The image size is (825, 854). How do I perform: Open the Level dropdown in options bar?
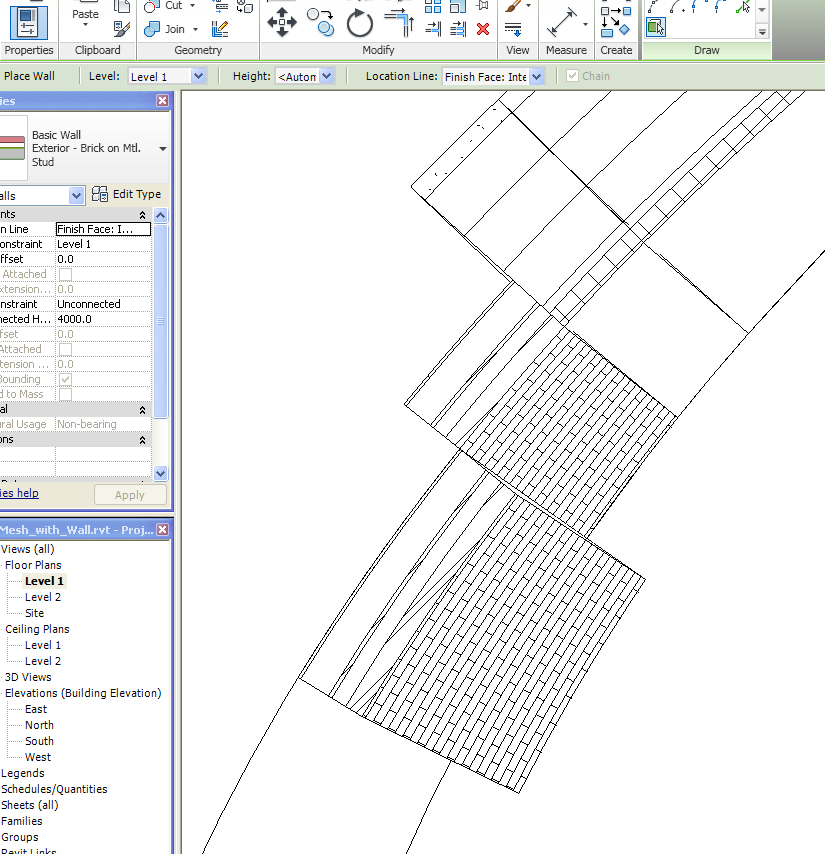click(197, 76)
